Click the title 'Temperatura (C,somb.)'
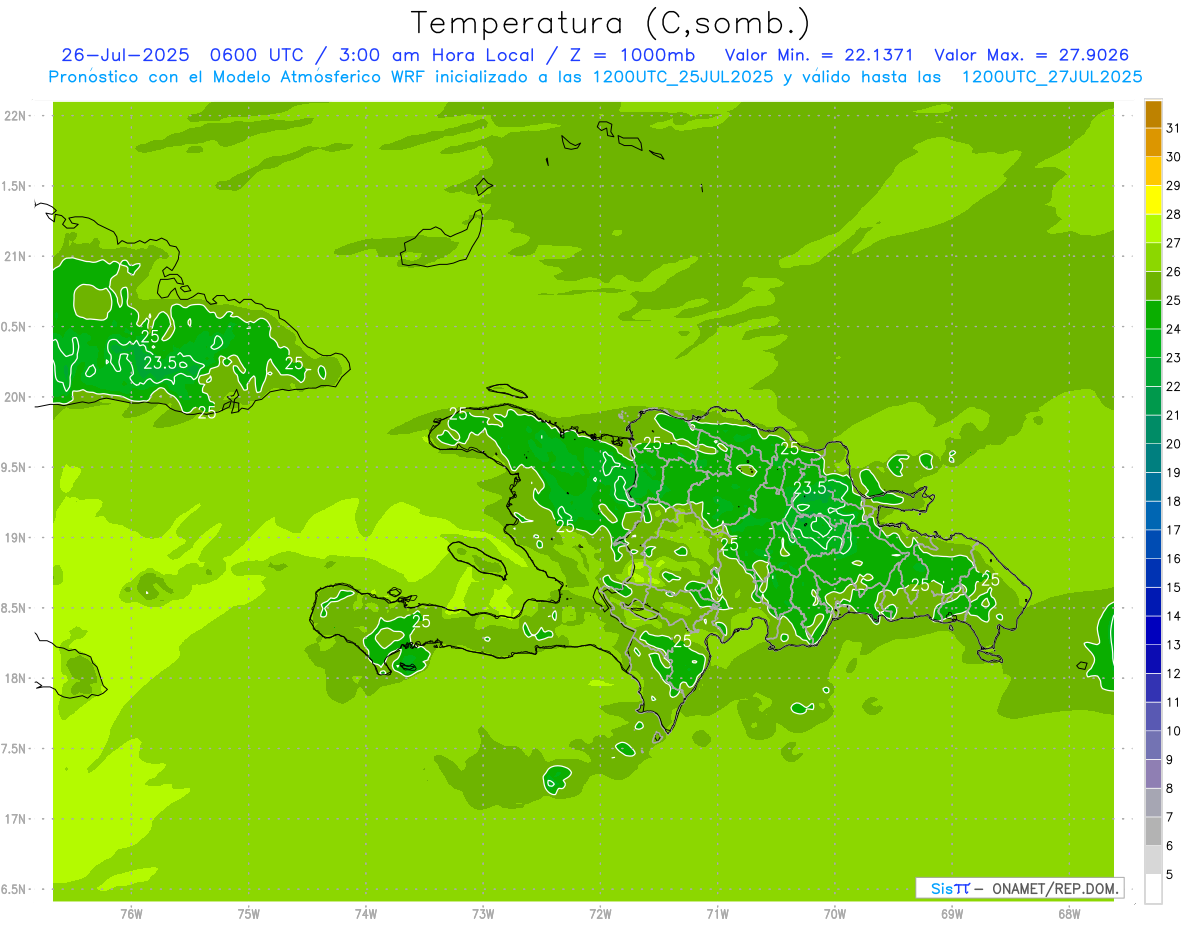The height and width of the screenshot is (927, 1200). click(x=611, y=23)
